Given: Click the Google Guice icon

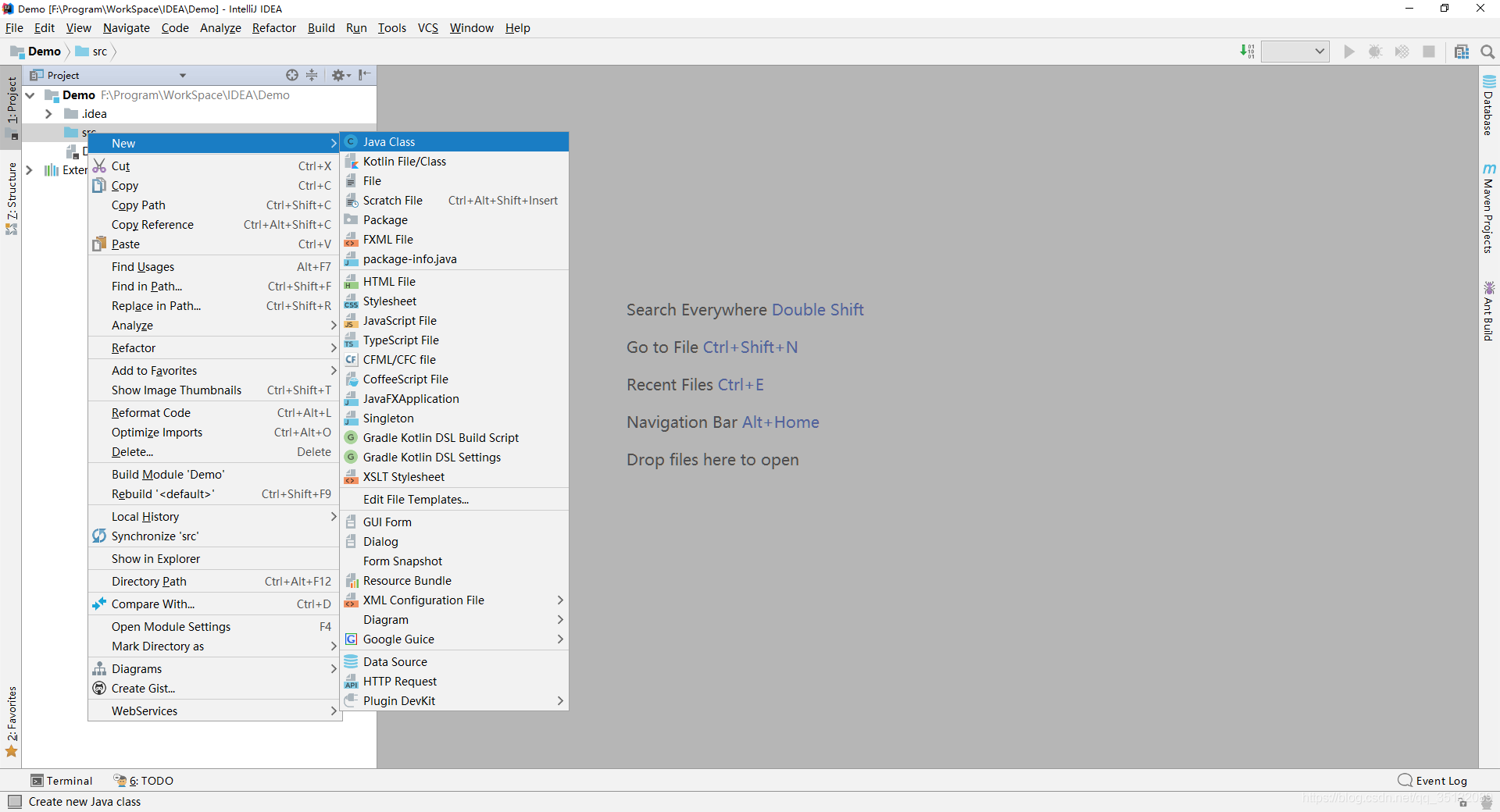Looking at the screenshot, I should (352, 639).
